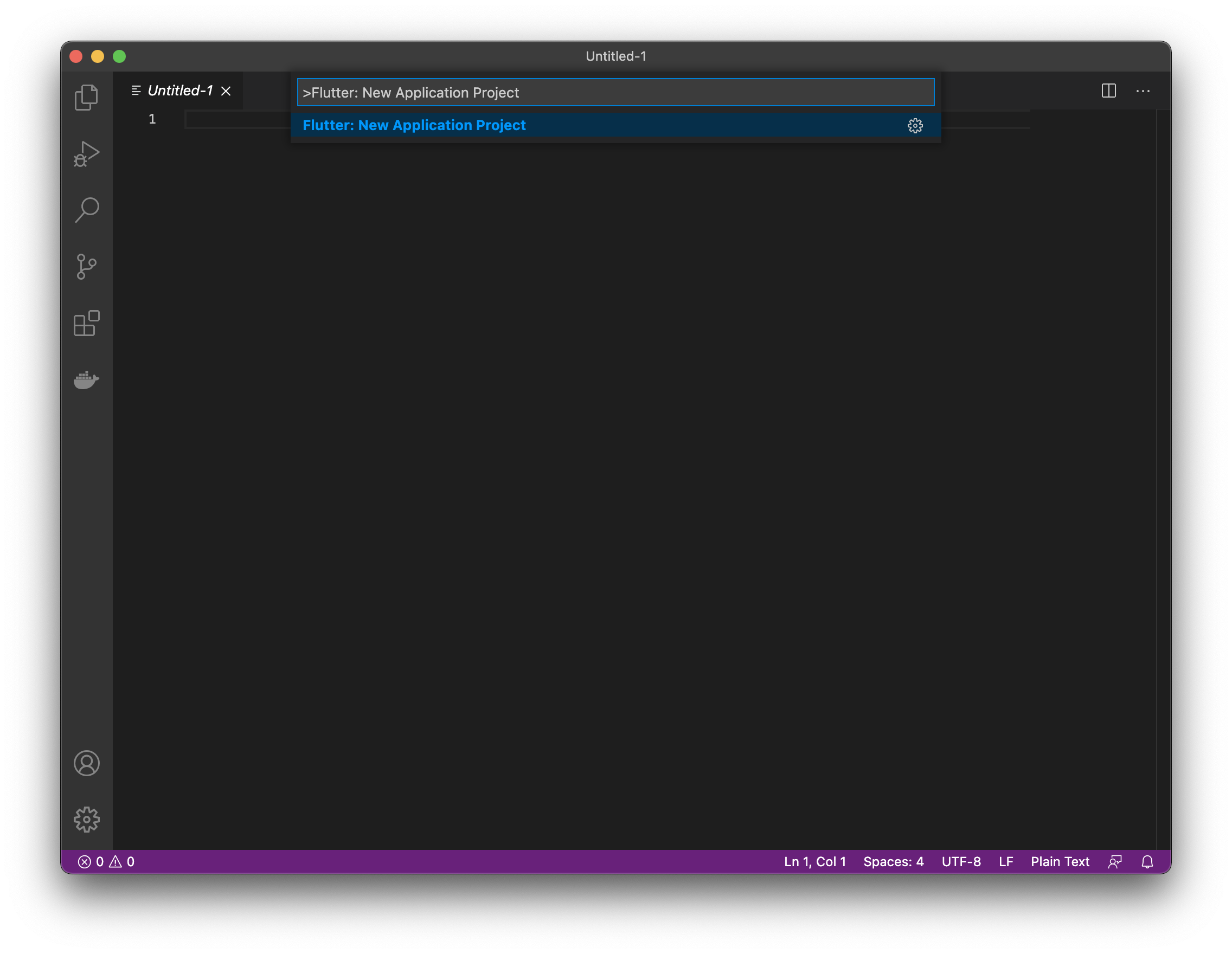
Task: Open the Explorer view in activity bar
Action: pos(86,97)
